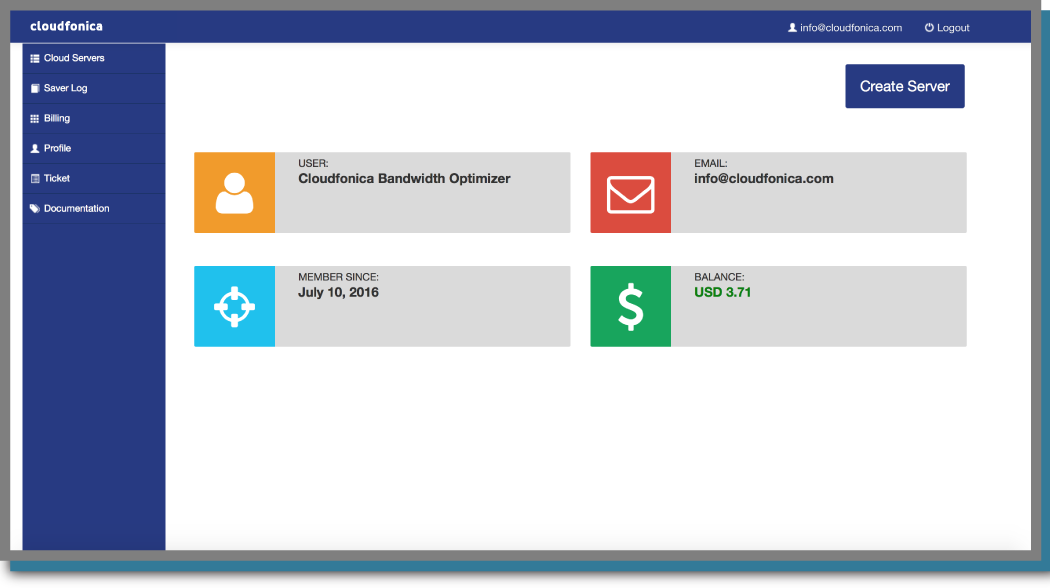
Task: Open the Cloud Servers menu item
Action: coord(94,58)
